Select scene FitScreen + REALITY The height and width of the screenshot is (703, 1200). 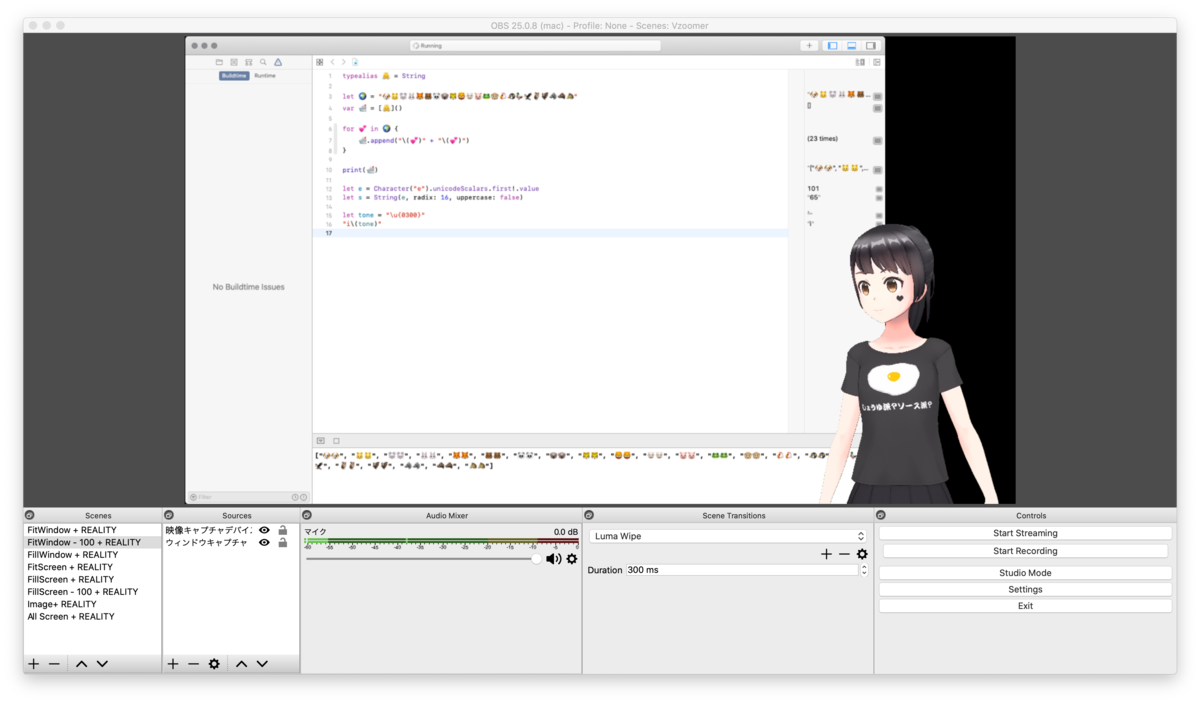pyautogui.click(x=92, y=567)
